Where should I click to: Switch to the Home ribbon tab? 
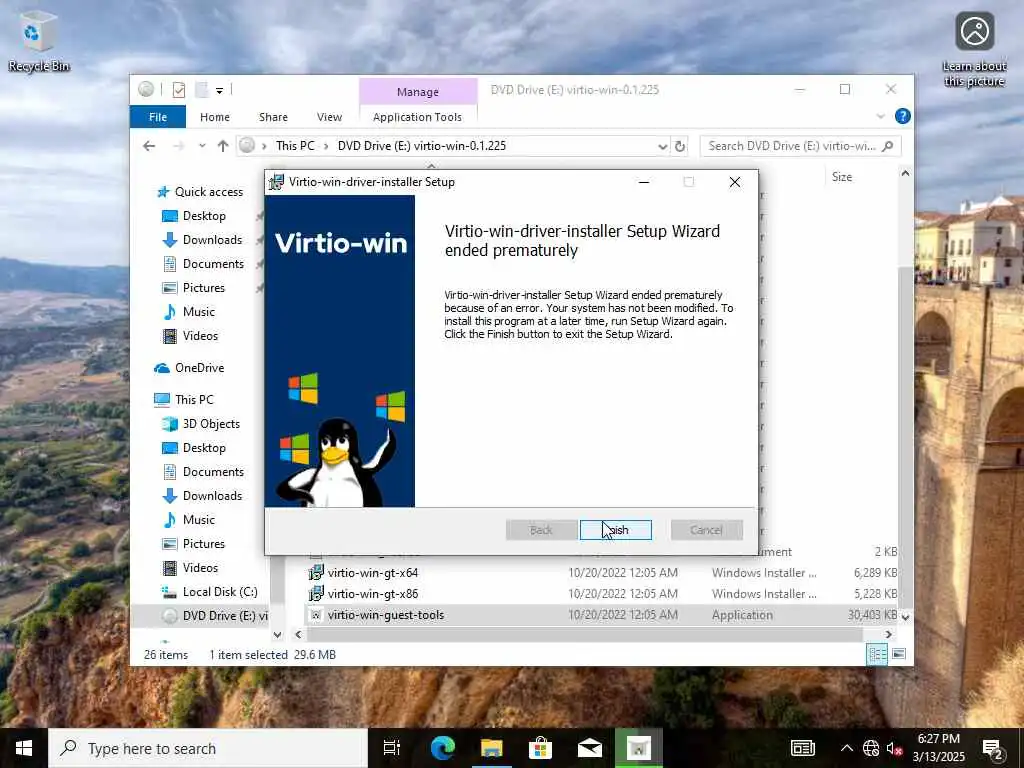point(215,117)
